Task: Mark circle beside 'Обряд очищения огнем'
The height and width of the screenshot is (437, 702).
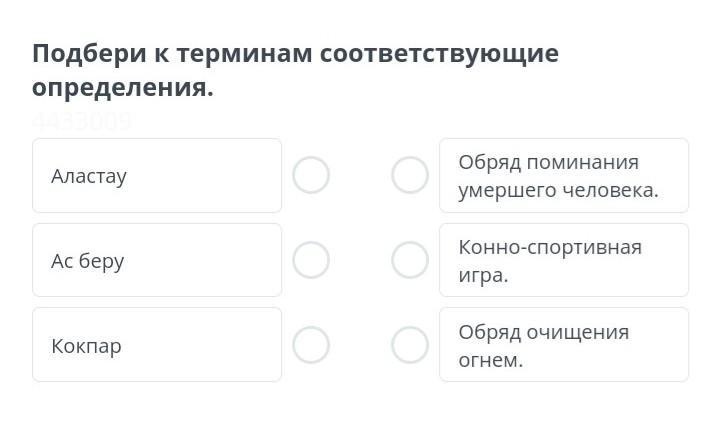Action: coord(410,345)
